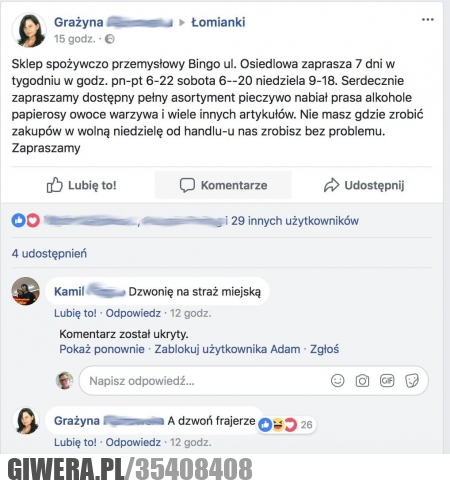The image size is (450, 485).
Task: Attach a photo with the camera icon
Action: [362, 380]
